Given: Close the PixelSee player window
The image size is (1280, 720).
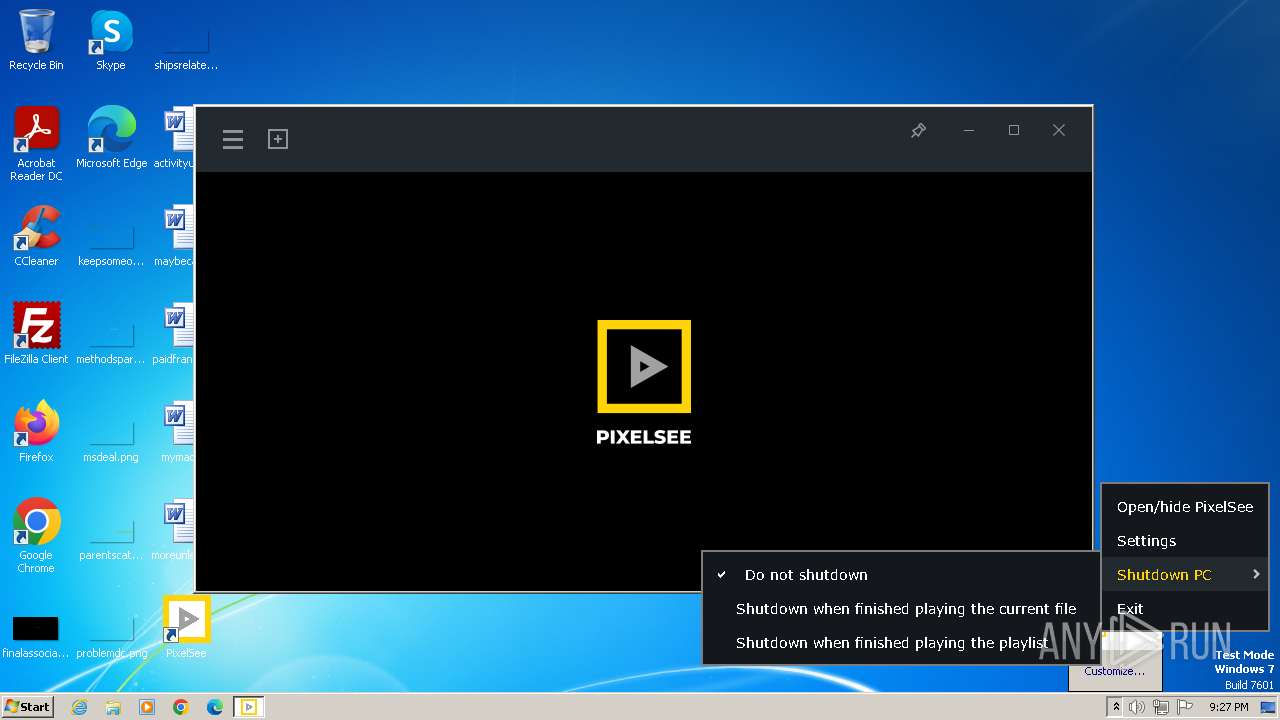Looking at the screenshot, I should (x=1059, y=130).
